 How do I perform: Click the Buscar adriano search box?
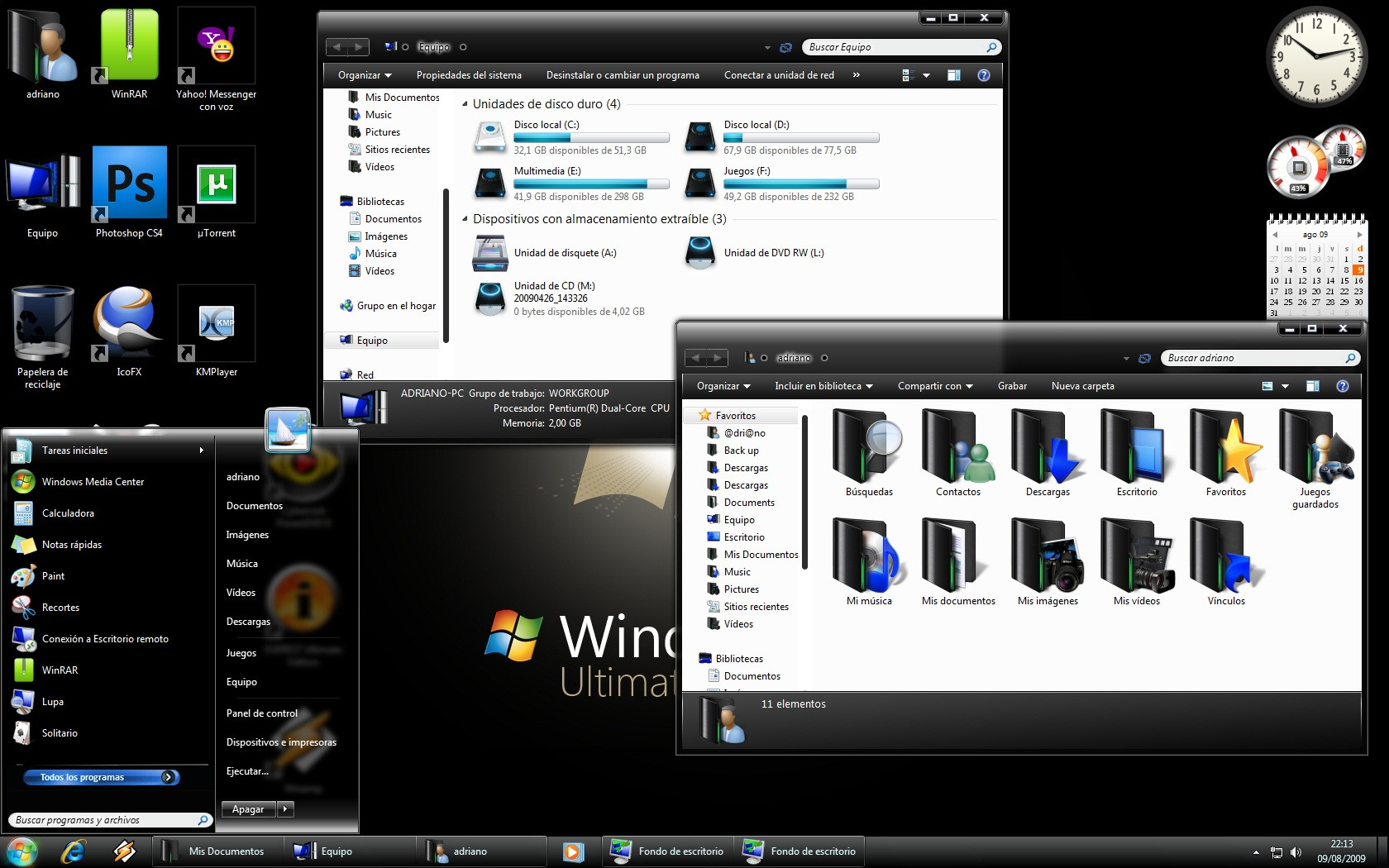[1260, 358]
